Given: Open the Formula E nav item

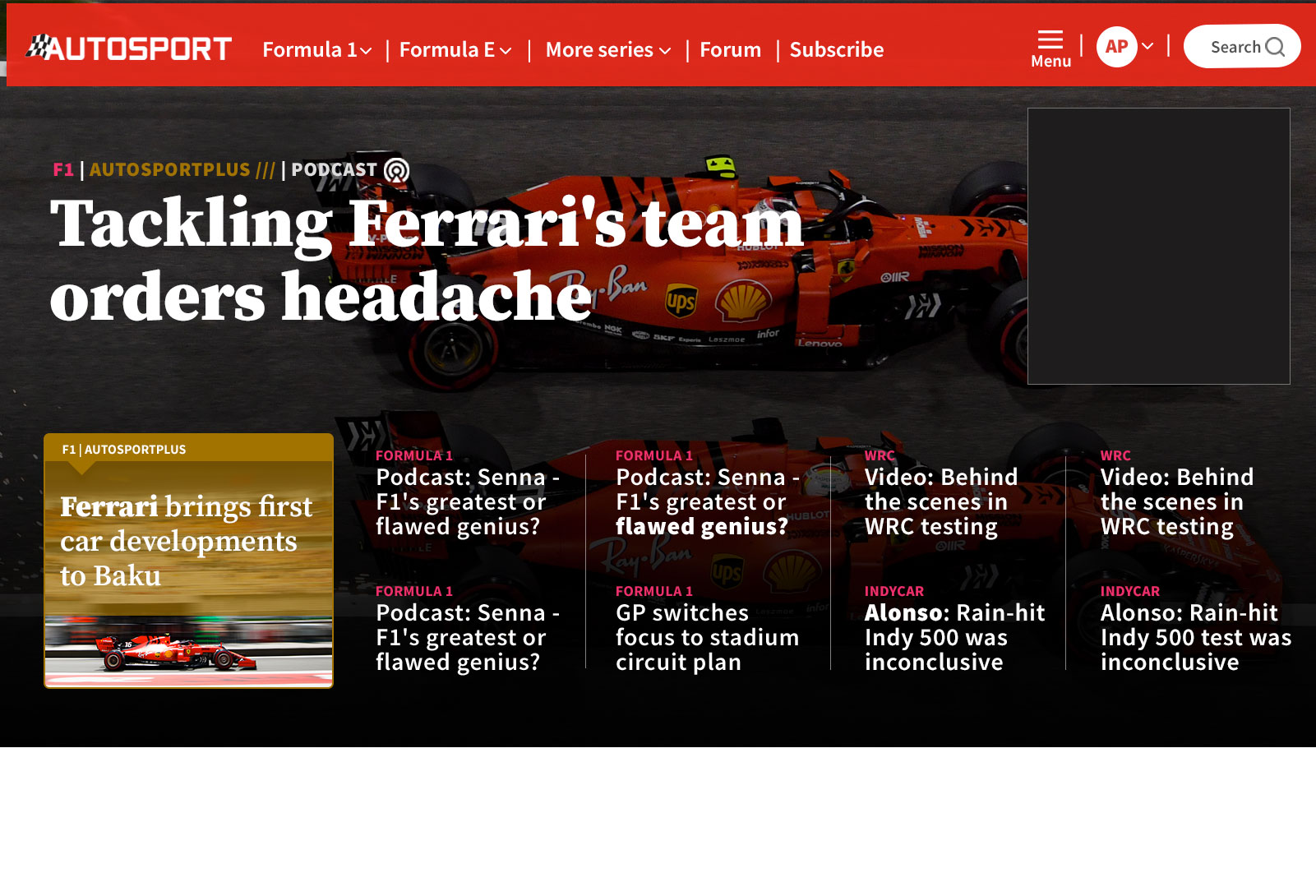Looking at the screenshot, I should pos(447,50).
